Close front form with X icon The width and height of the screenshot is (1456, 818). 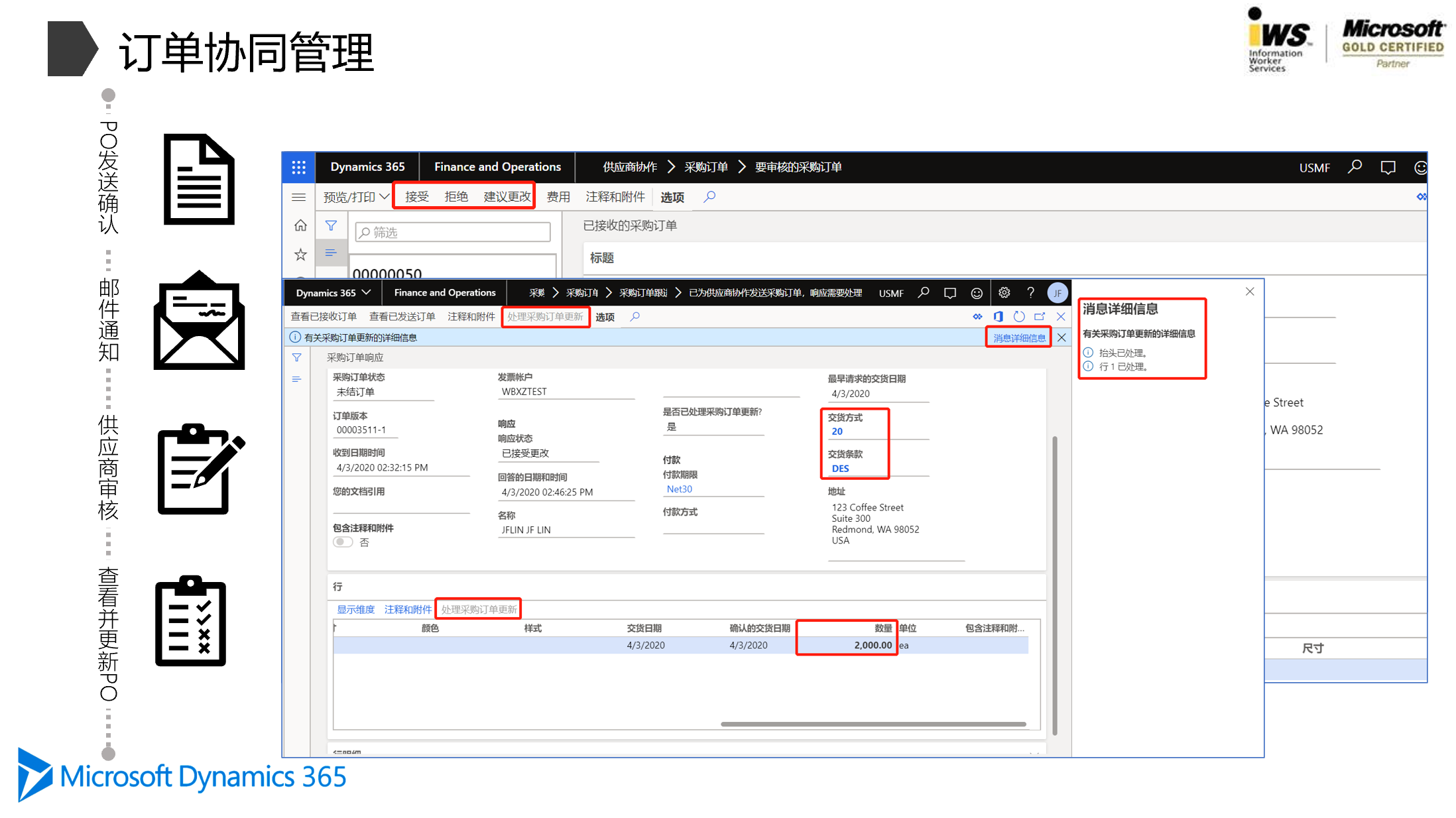pos(1061,317)
